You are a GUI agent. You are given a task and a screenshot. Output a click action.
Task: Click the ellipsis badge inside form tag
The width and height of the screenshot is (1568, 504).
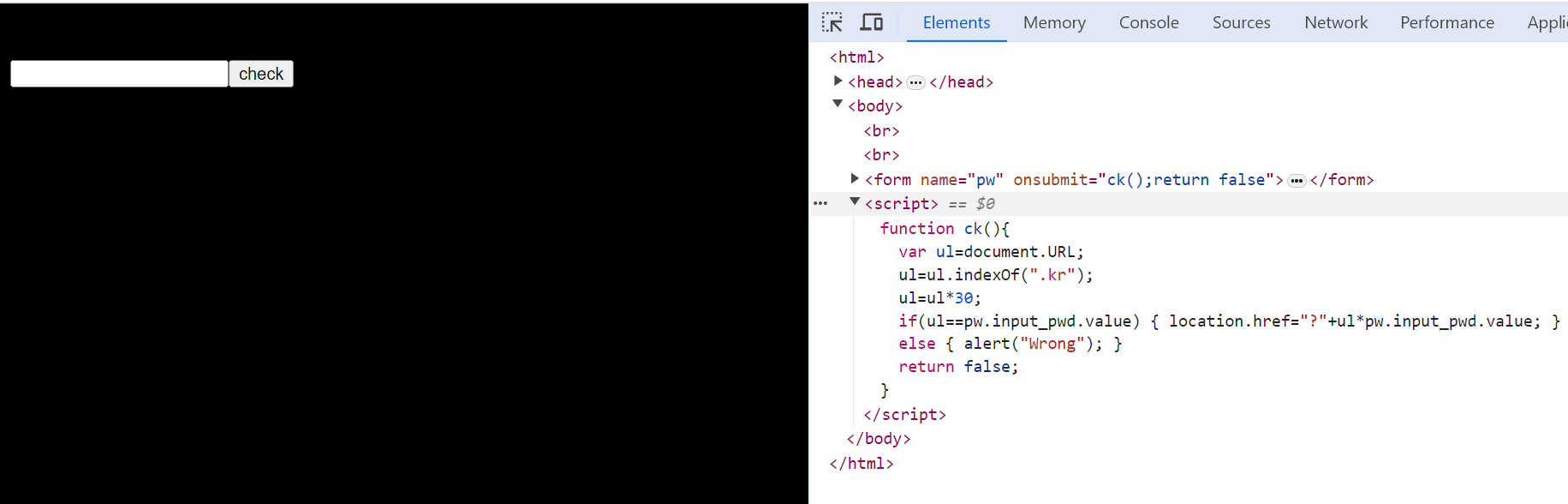[x=1297, y=181]
